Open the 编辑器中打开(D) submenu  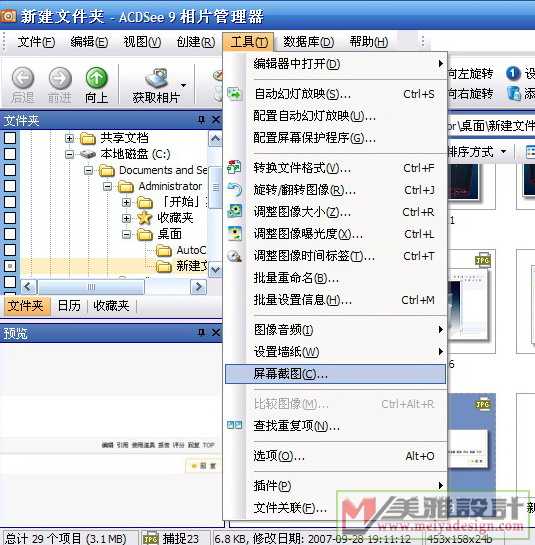335,64
